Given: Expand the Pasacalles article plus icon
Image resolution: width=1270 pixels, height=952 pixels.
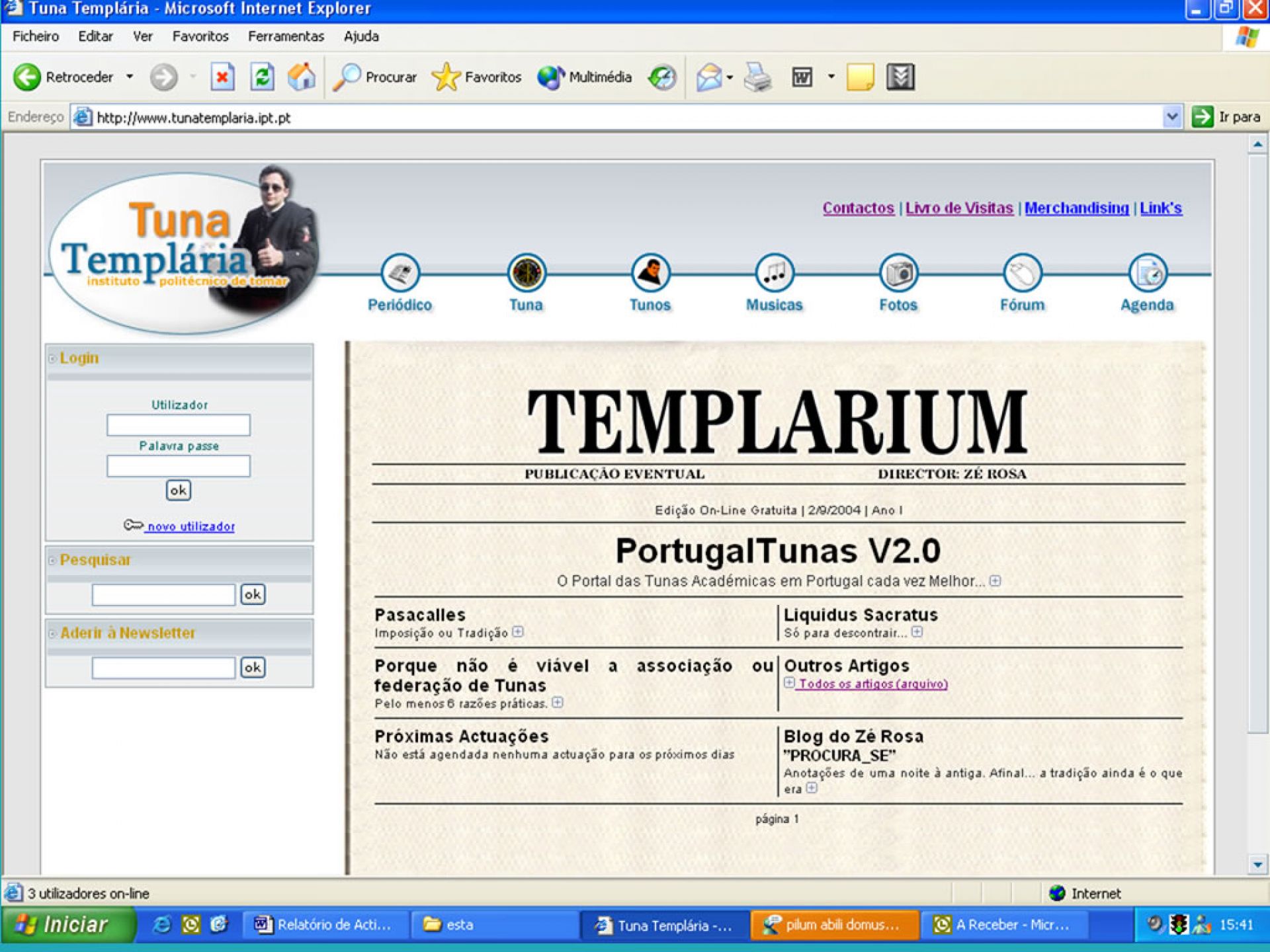Looking at the screenshot, I should [518, 632].
